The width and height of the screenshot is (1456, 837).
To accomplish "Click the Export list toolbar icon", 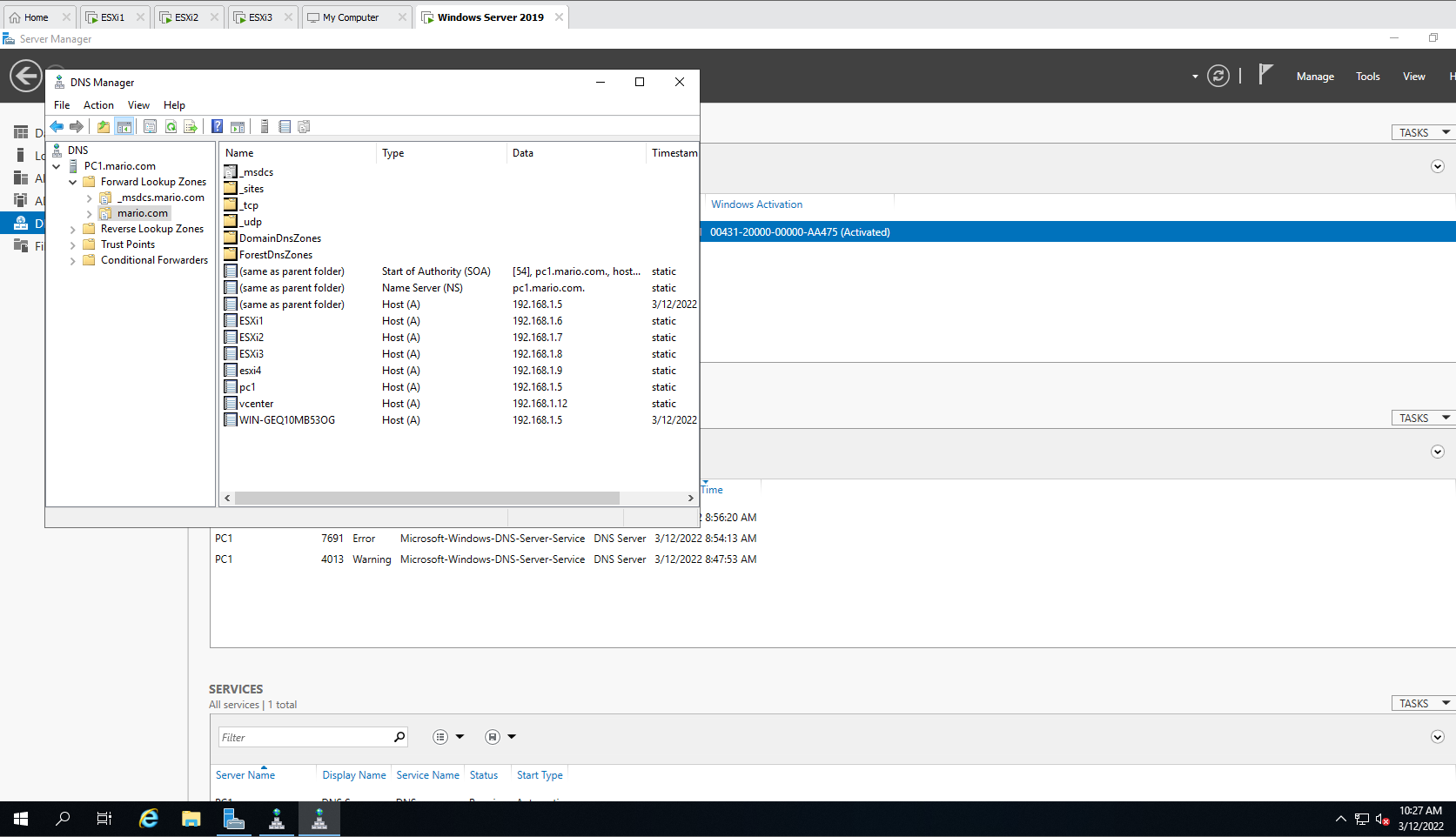I will [x=191, y=127].
